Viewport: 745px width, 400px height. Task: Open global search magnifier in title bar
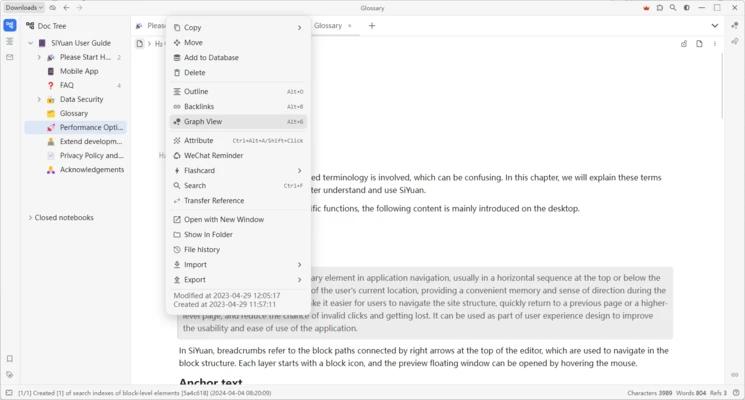click(673, 8)
